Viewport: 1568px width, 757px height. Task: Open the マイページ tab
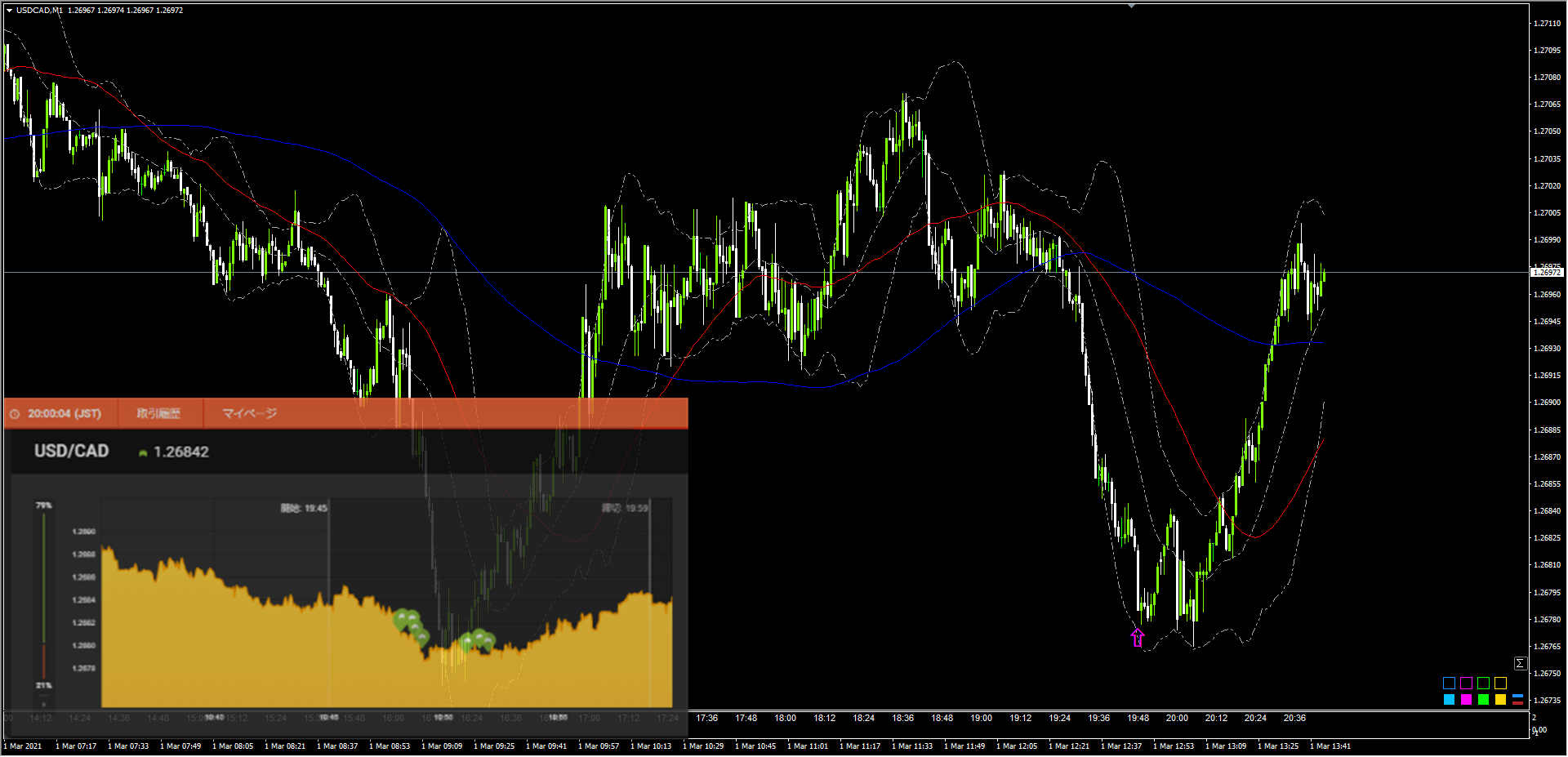249,414
